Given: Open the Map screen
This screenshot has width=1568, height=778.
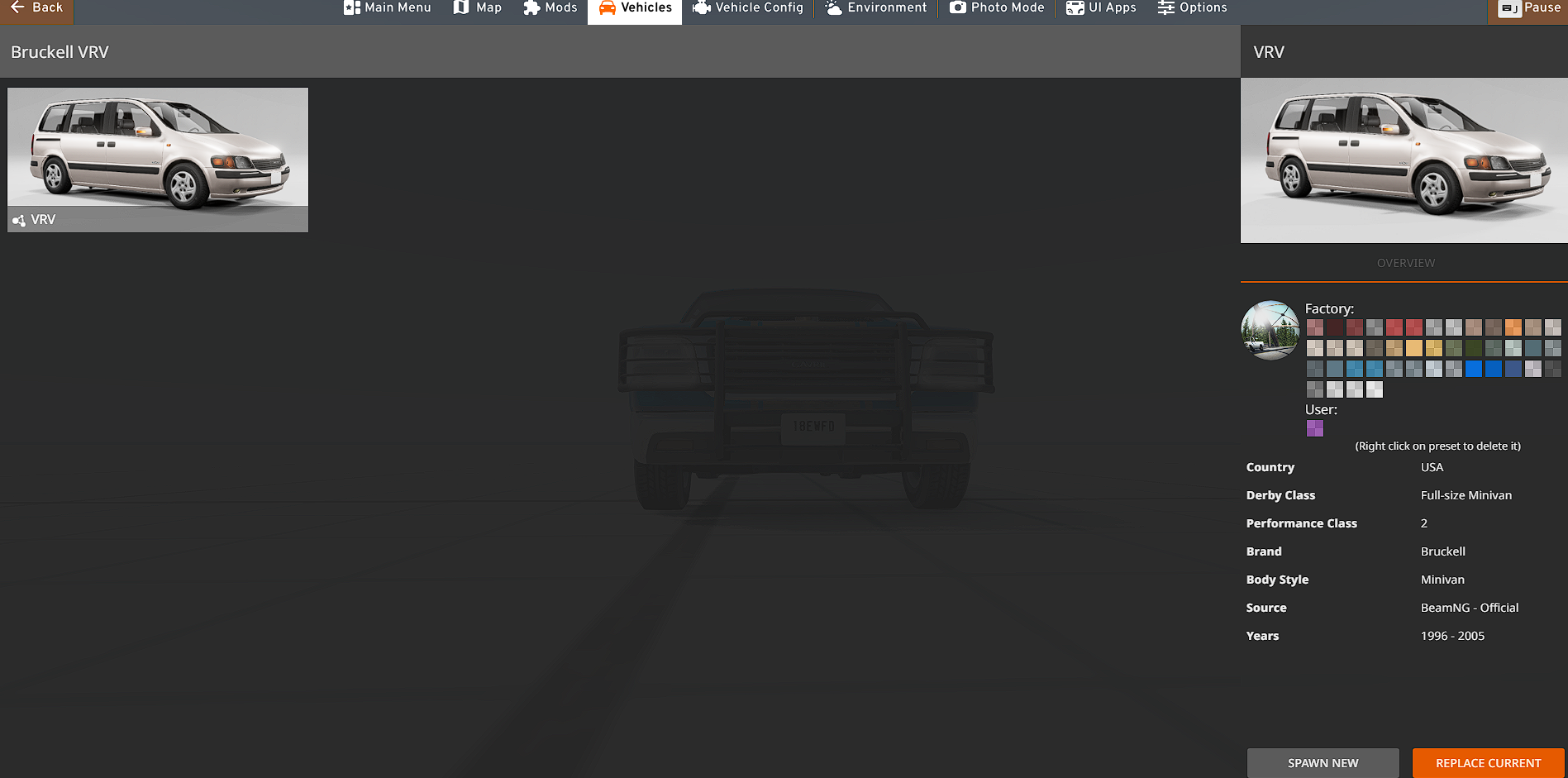Looking at the screenshot, I should pyautogui.click(x=478, y=8).
